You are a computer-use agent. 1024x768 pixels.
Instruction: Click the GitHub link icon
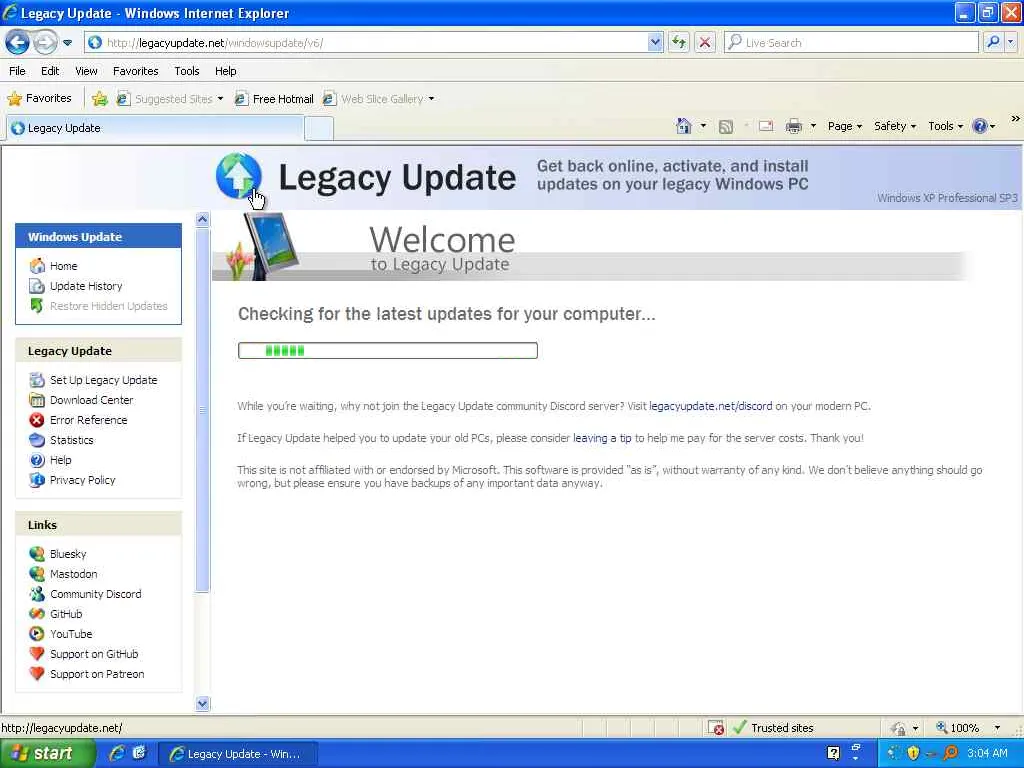(37, 614)
